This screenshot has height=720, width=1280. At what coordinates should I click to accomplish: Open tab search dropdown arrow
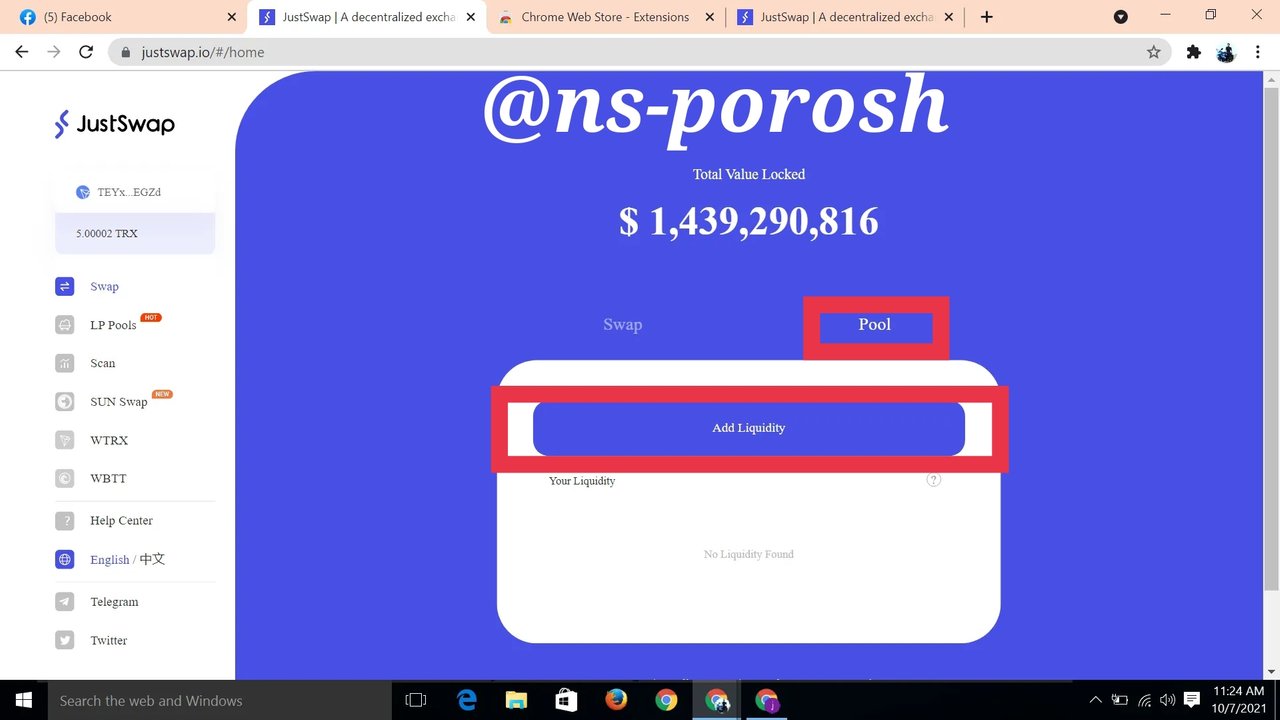1121,17
